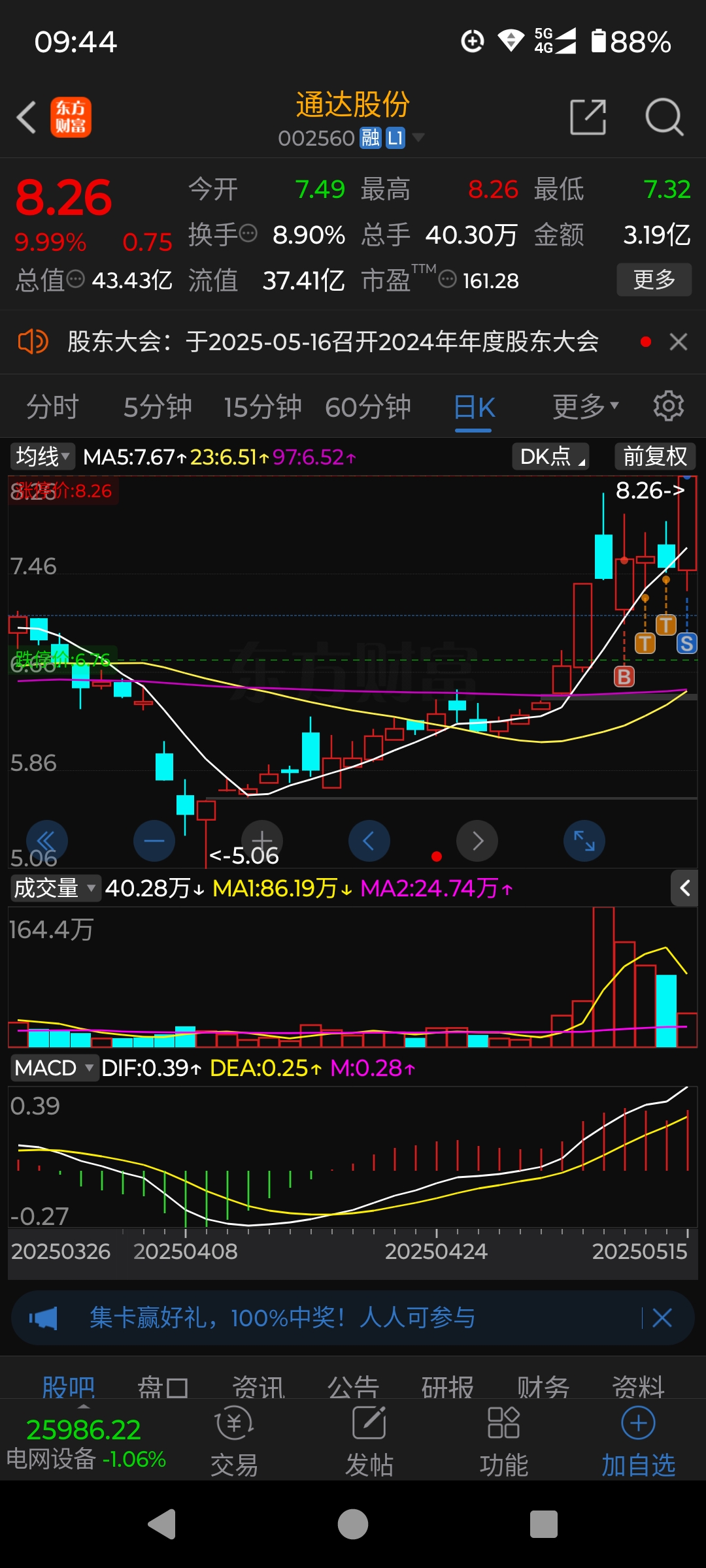Expand the stock code dropdown triangle
This screenshot has height=1568, width=706.
pyautogui.click(x=418, y=137)
